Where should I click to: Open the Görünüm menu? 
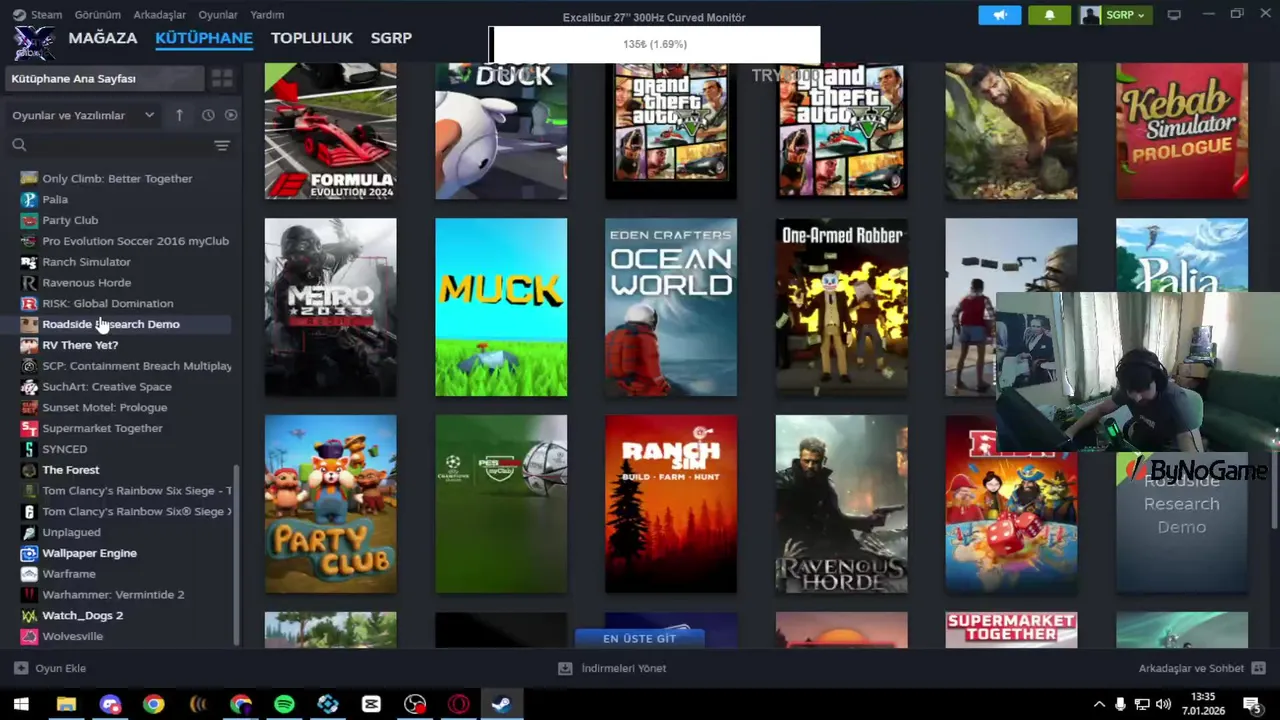pyautogui.click(x=97, y=15)
